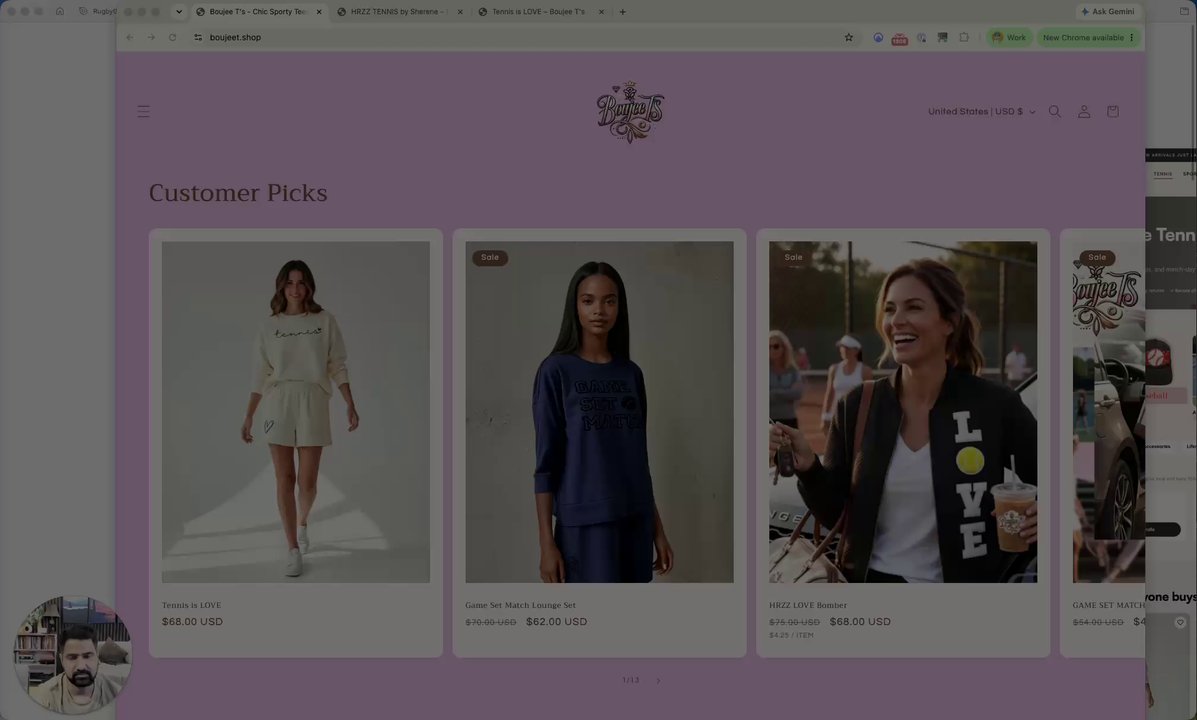Go back with the browser back arrow
Screen dimensions: 1197x720
pos(130,37)
